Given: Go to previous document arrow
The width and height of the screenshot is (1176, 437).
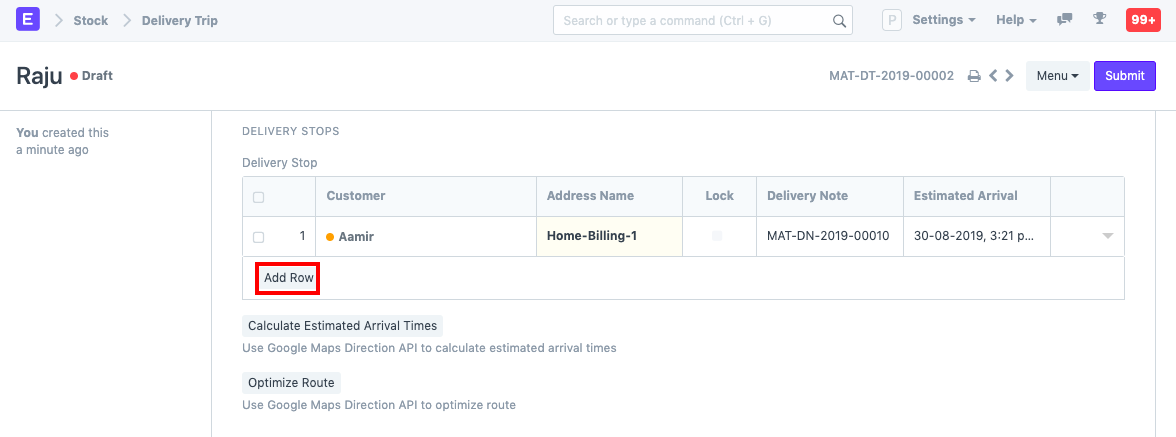Looking at the screenshot, I should [993, 76].
